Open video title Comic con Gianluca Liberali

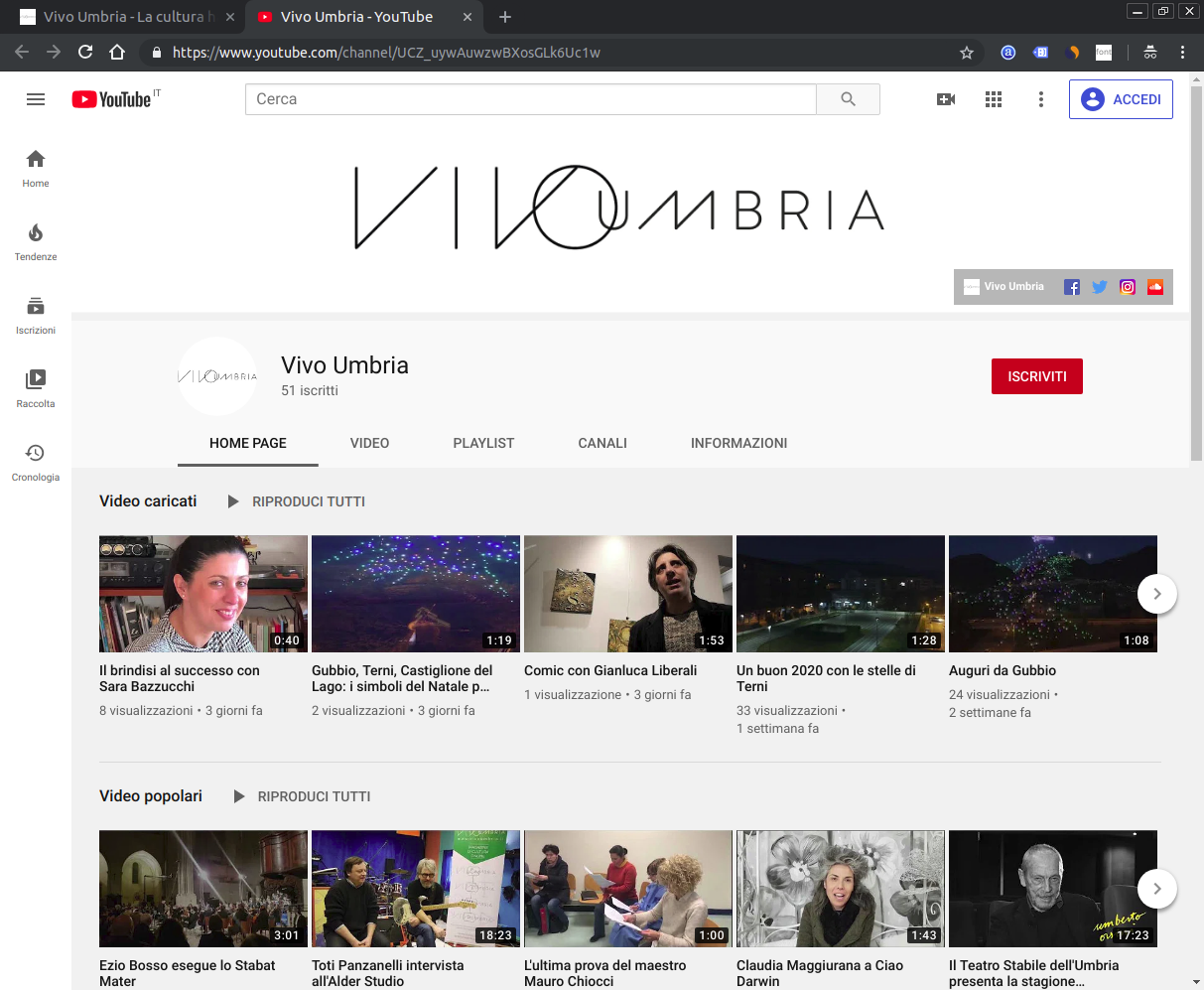610,670
